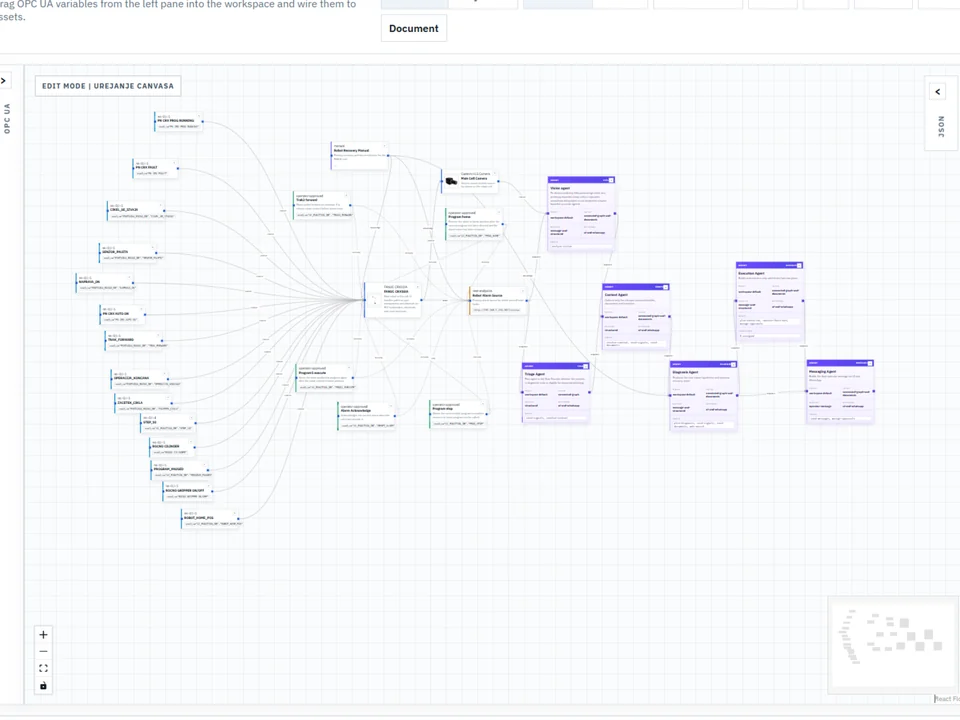Expand the JSON right pane arrow
Screen dimensions: 960x720
coord(937,92)
